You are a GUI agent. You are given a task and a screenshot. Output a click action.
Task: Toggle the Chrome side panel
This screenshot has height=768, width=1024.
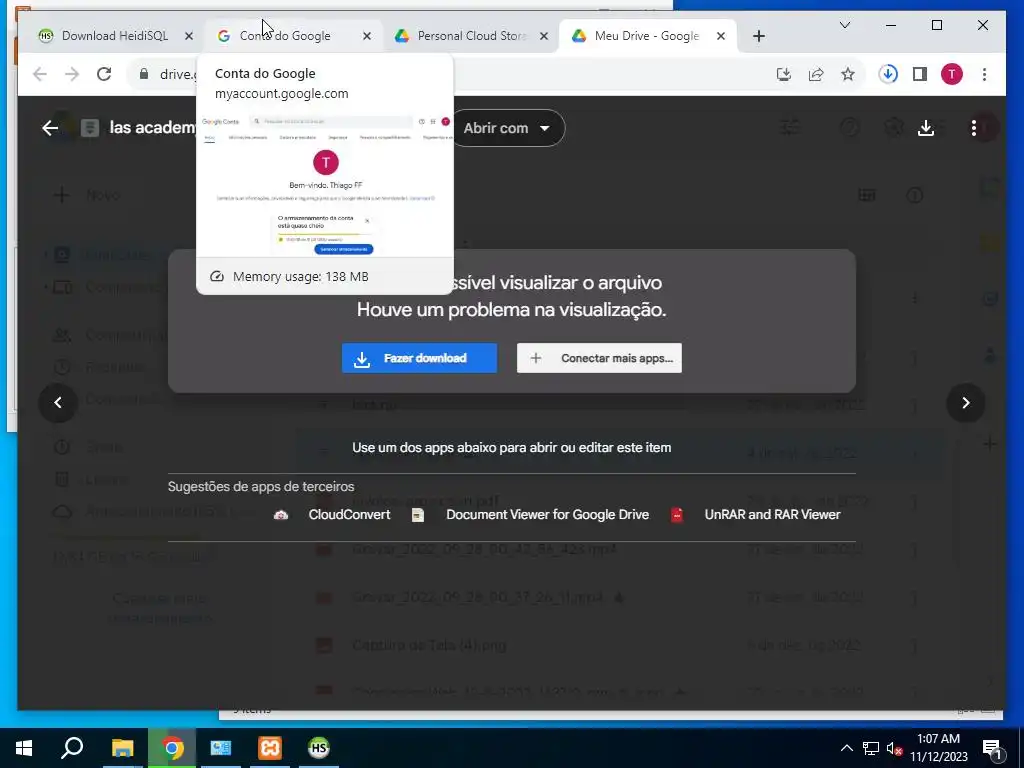(x=920, y=74)
